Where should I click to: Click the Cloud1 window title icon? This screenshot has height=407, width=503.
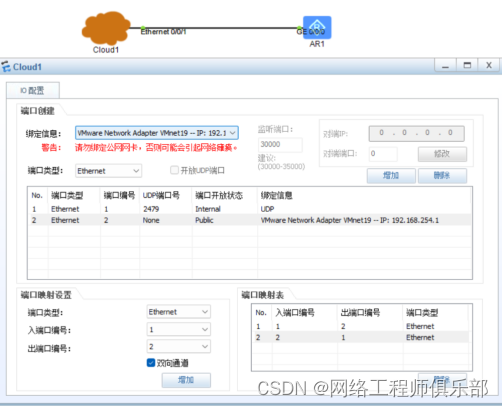6,67
